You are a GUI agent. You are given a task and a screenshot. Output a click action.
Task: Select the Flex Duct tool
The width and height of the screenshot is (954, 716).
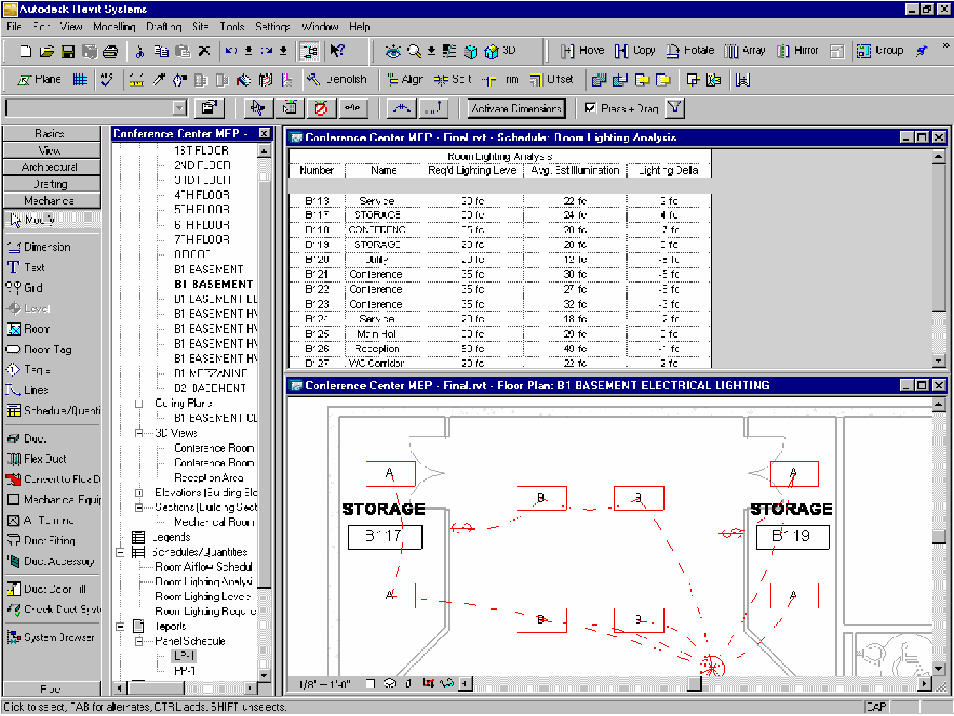coord(37,459)
